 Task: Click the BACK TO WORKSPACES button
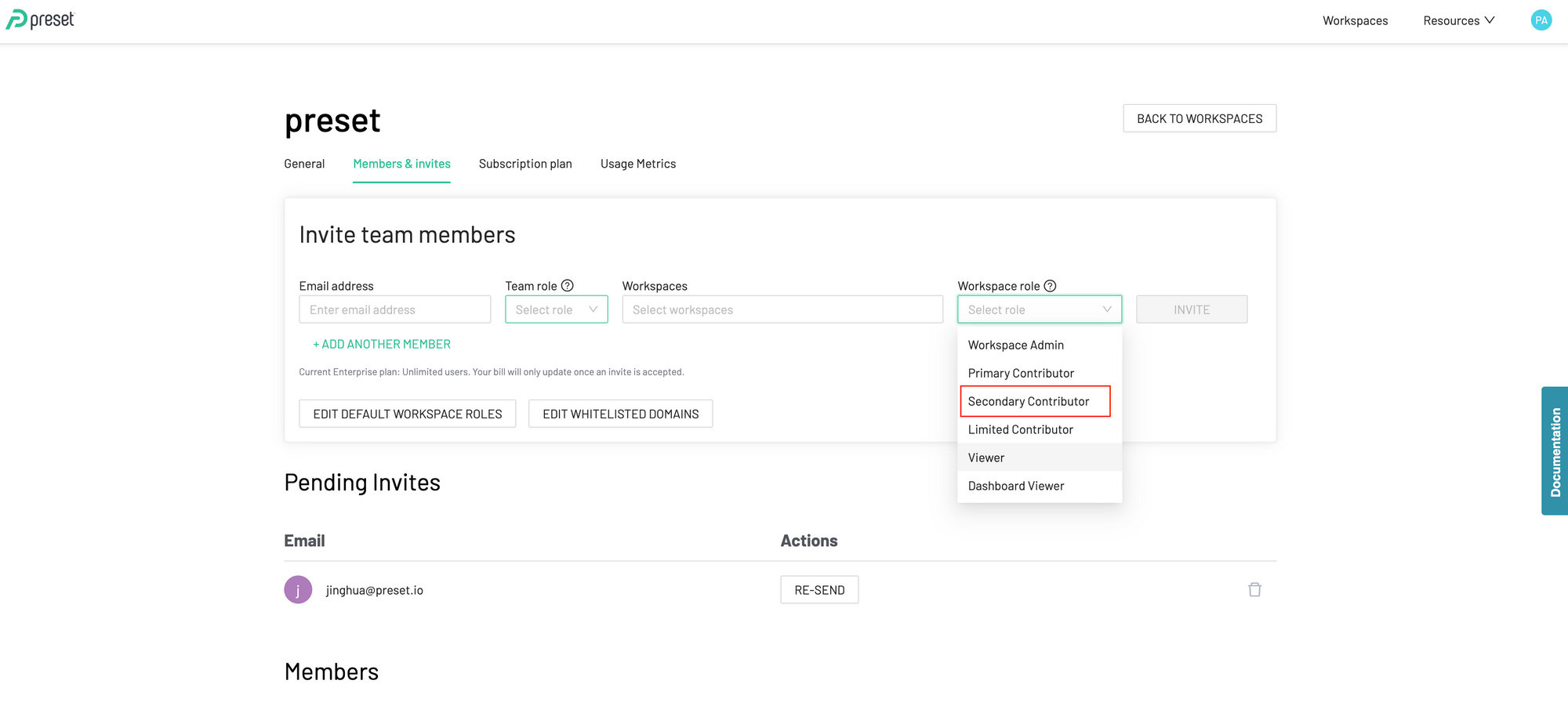[x=1200, y=118]
